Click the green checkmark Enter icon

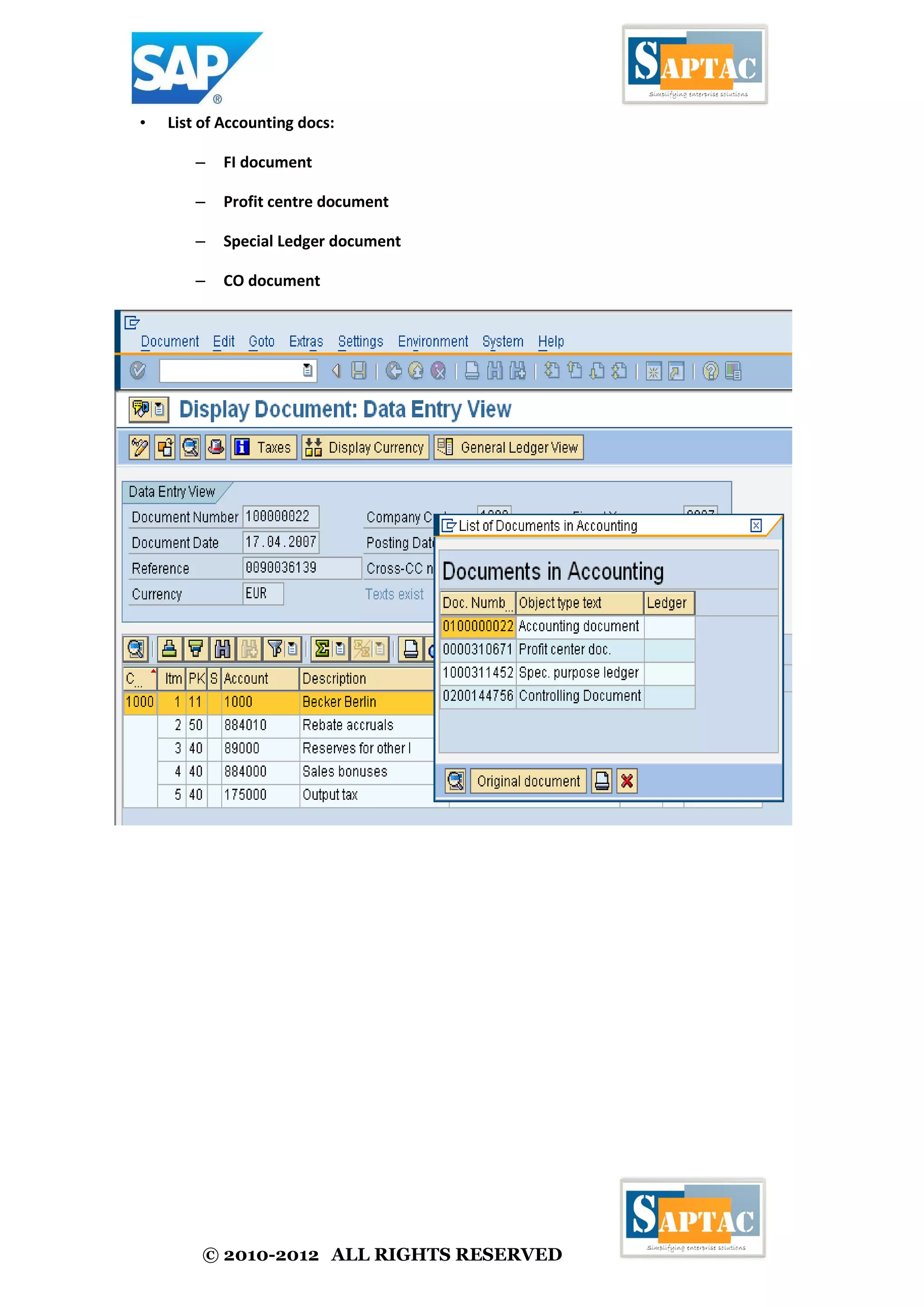coord(138,371)
